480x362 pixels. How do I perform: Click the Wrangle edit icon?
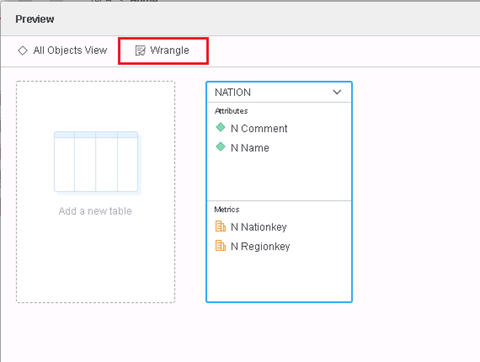click(x=140, y=51)
